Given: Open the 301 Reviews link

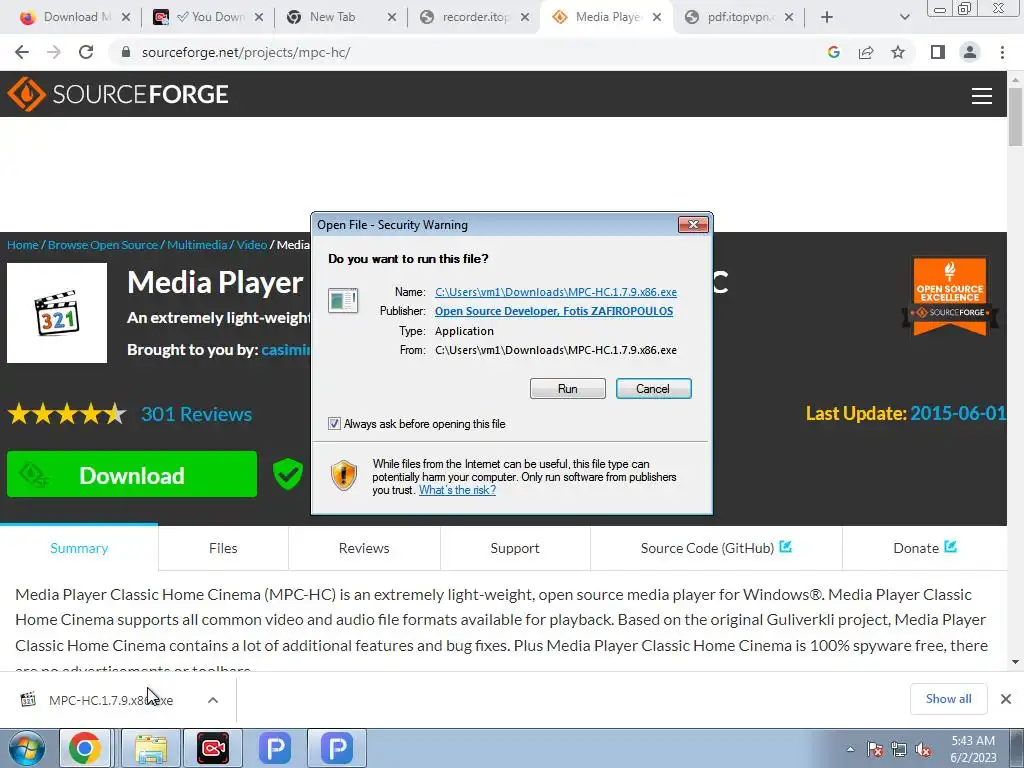Looking at the screenshot, I should pos(197,414).
